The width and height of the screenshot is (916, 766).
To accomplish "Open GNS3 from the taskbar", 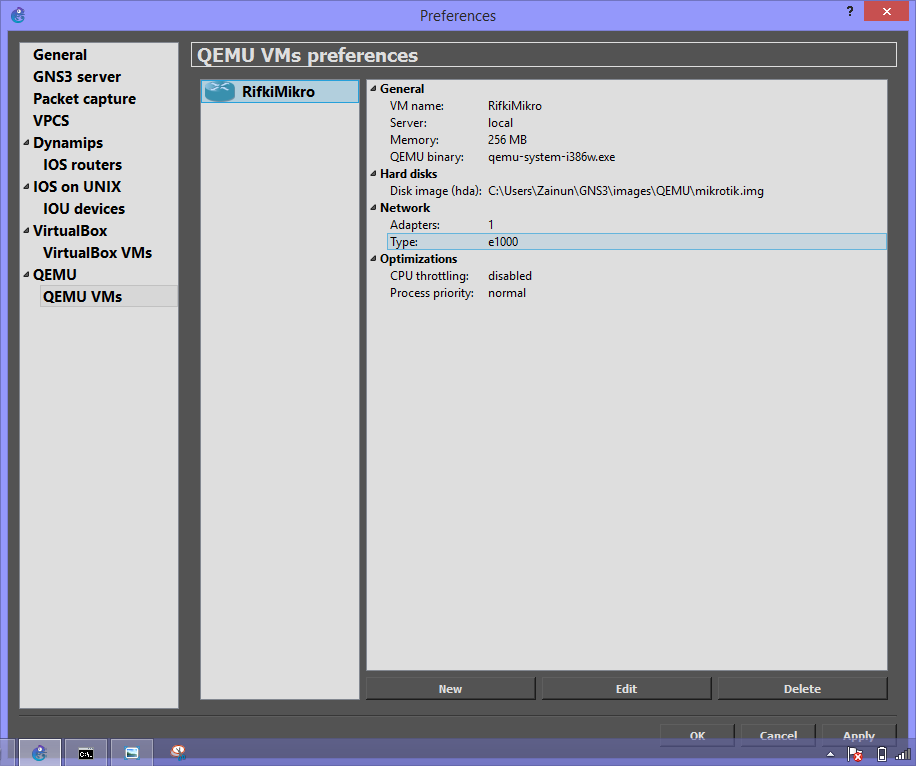I will pos(40,753).
